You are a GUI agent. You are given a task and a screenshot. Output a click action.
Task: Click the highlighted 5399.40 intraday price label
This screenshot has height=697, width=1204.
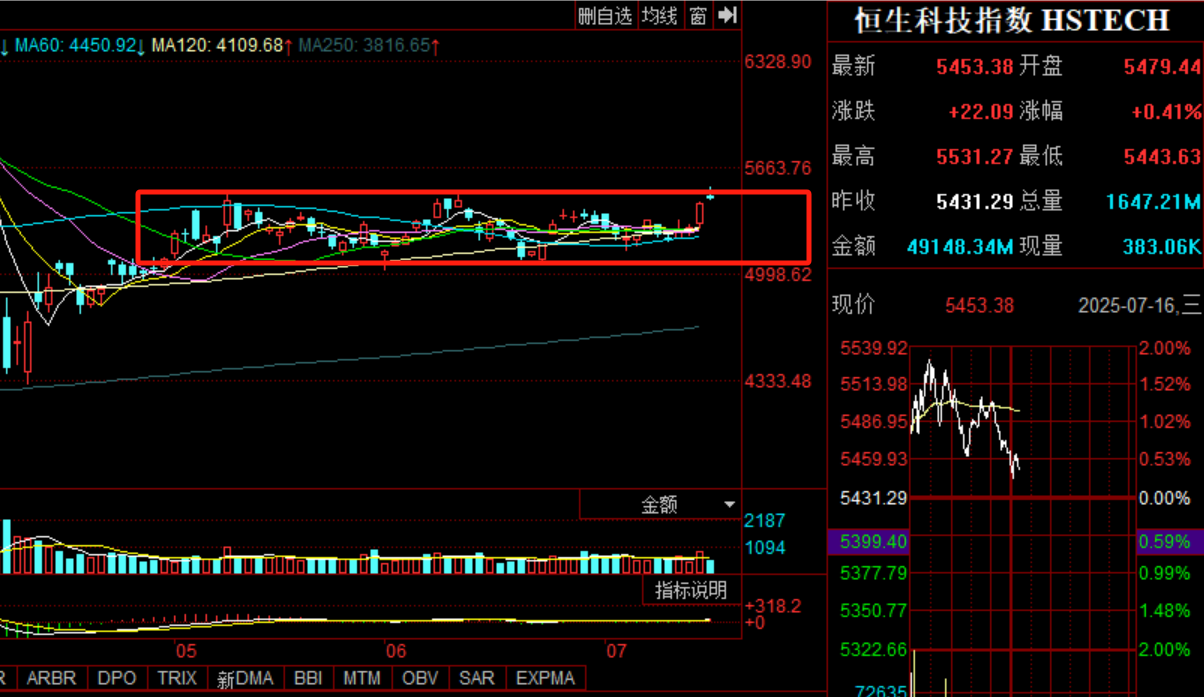874,542
